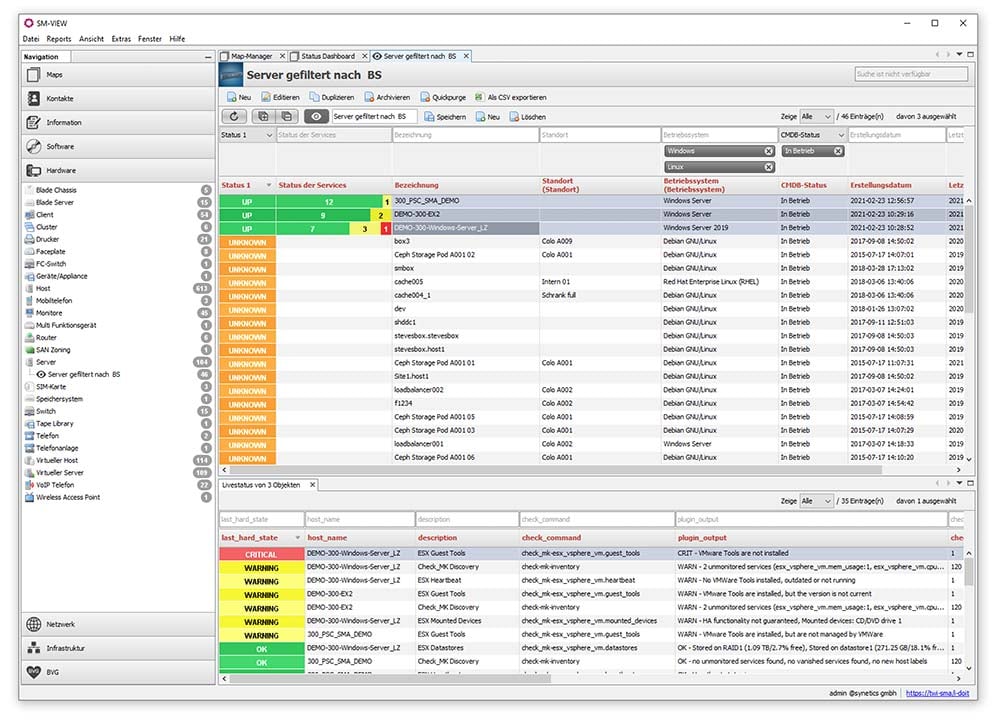The height and width of the screenshot is (722, 1000).
Task: Sort by last_hard_state column arrow
Action: pos(297,538)
